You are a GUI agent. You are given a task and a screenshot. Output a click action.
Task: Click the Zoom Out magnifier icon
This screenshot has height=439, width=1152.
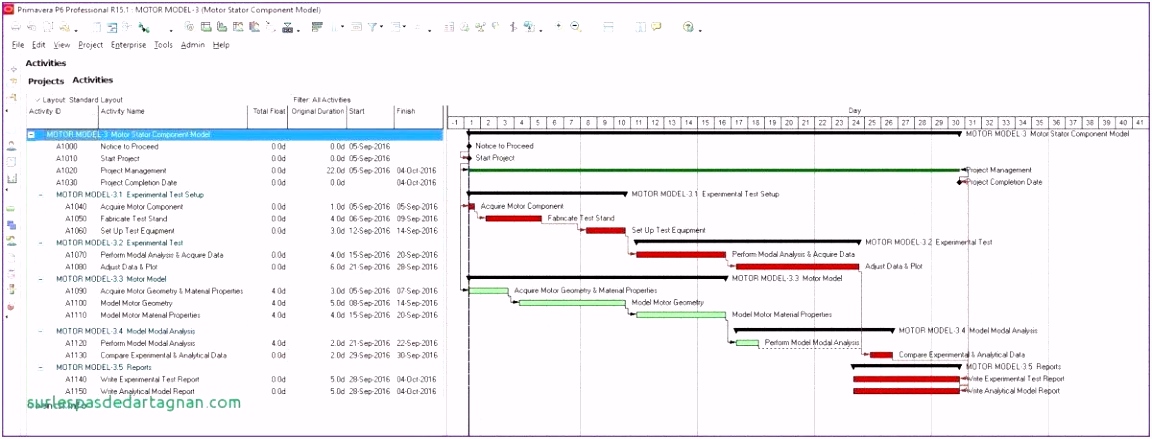pos(575,26)
